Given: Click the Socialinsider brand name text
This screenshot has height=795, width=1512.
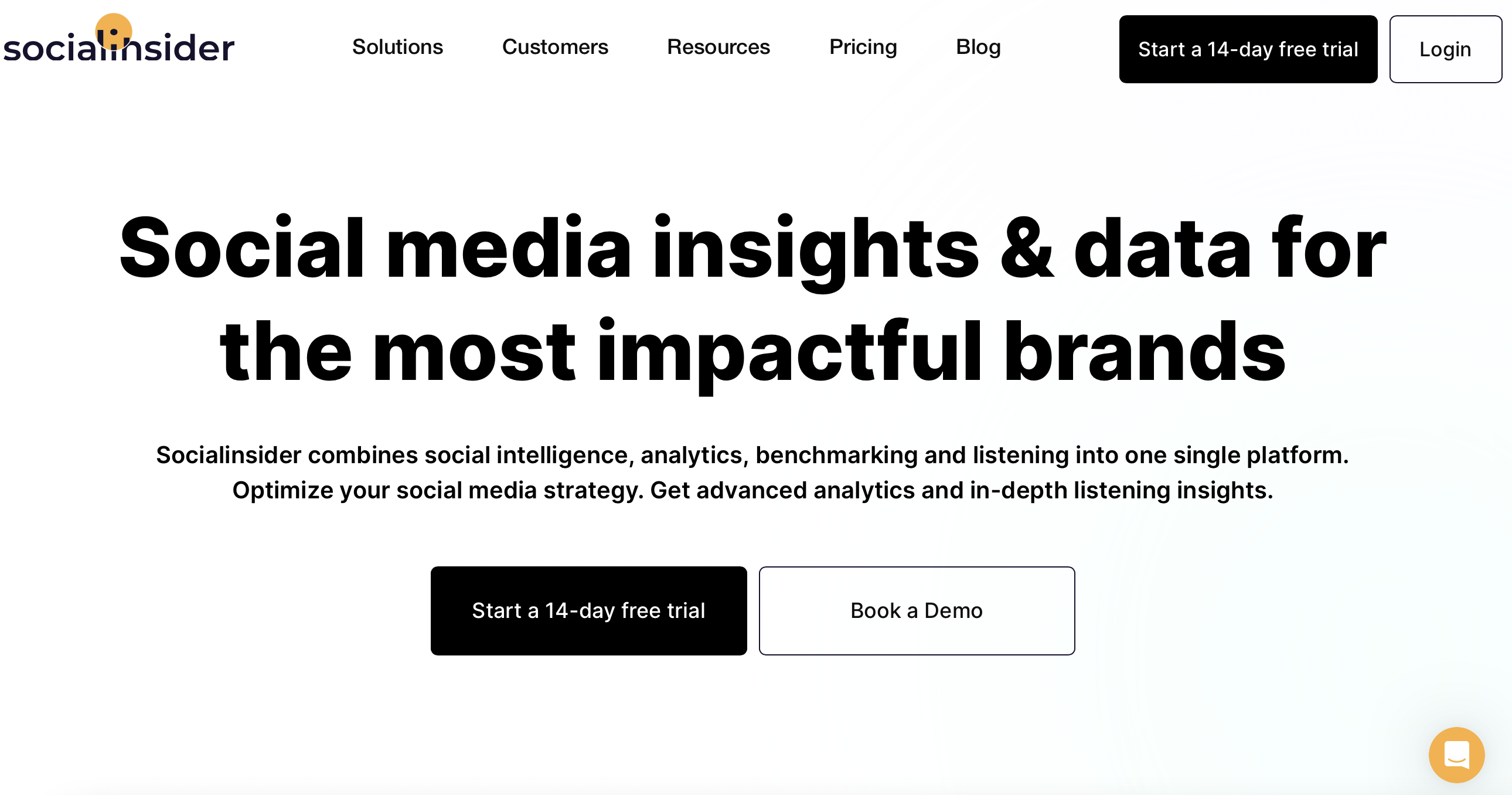Looking at the screenshot, I should coord(119,48).
